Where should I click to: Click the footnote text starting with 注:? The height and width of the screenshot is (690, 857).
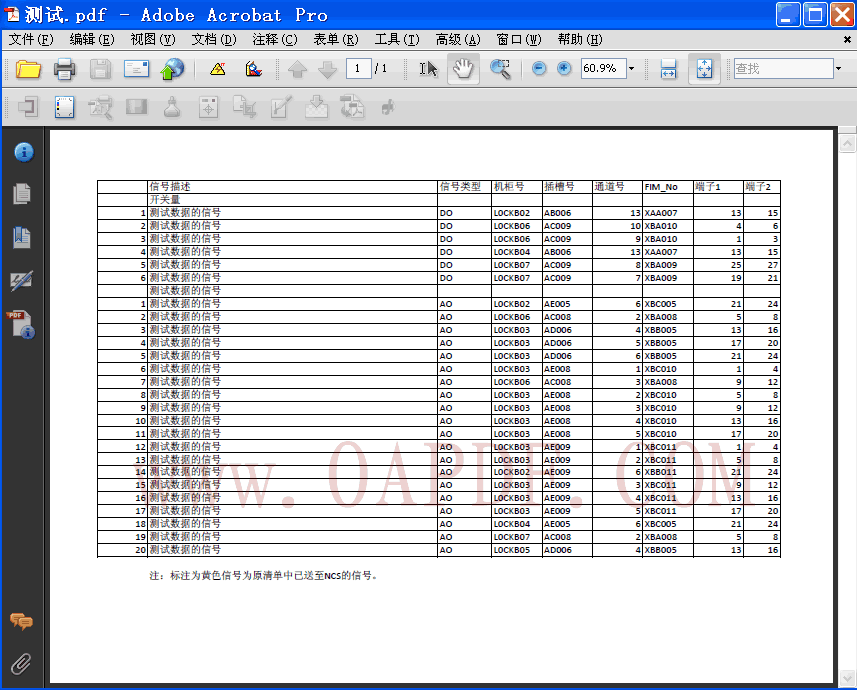click(263, 575)
